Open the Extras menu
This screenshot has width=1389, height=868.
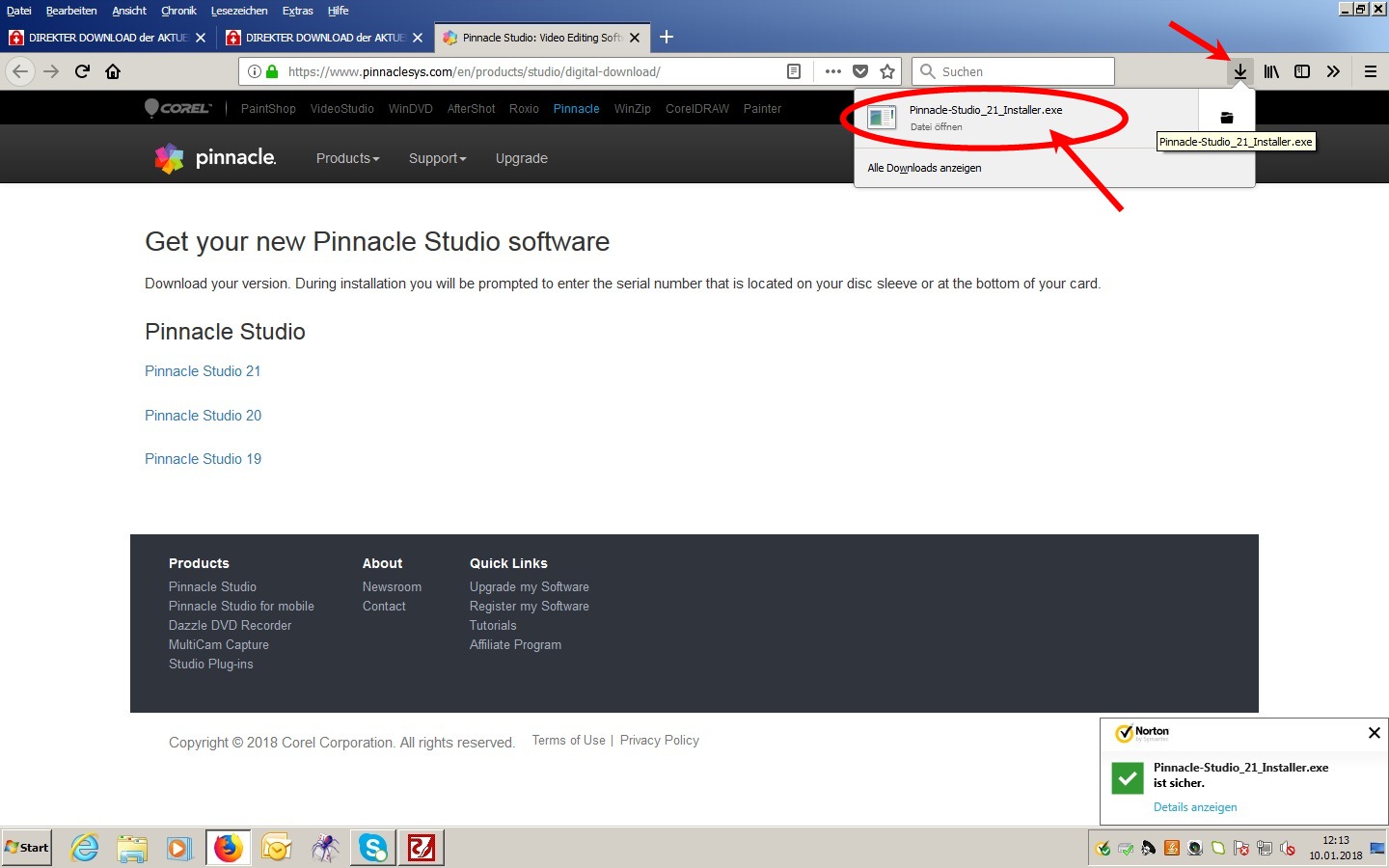[298, 11]
